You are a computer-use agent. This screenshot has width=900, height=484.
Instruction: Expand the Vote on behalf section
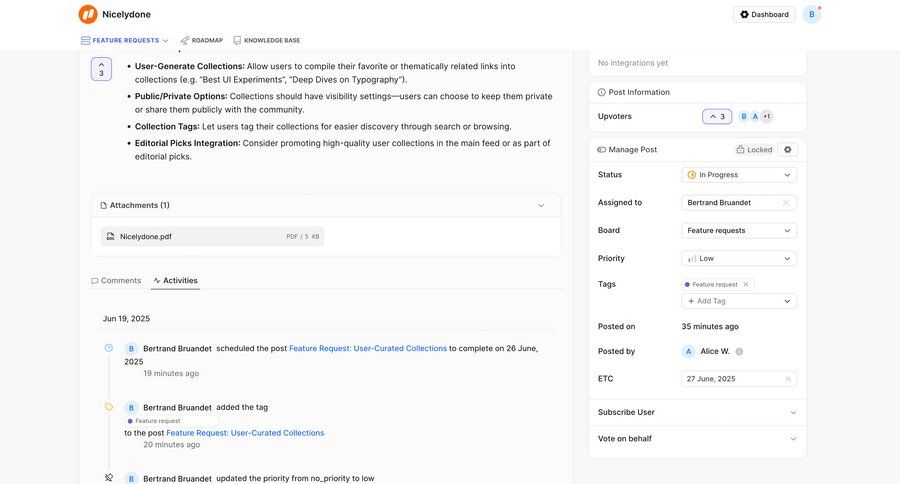697,439
